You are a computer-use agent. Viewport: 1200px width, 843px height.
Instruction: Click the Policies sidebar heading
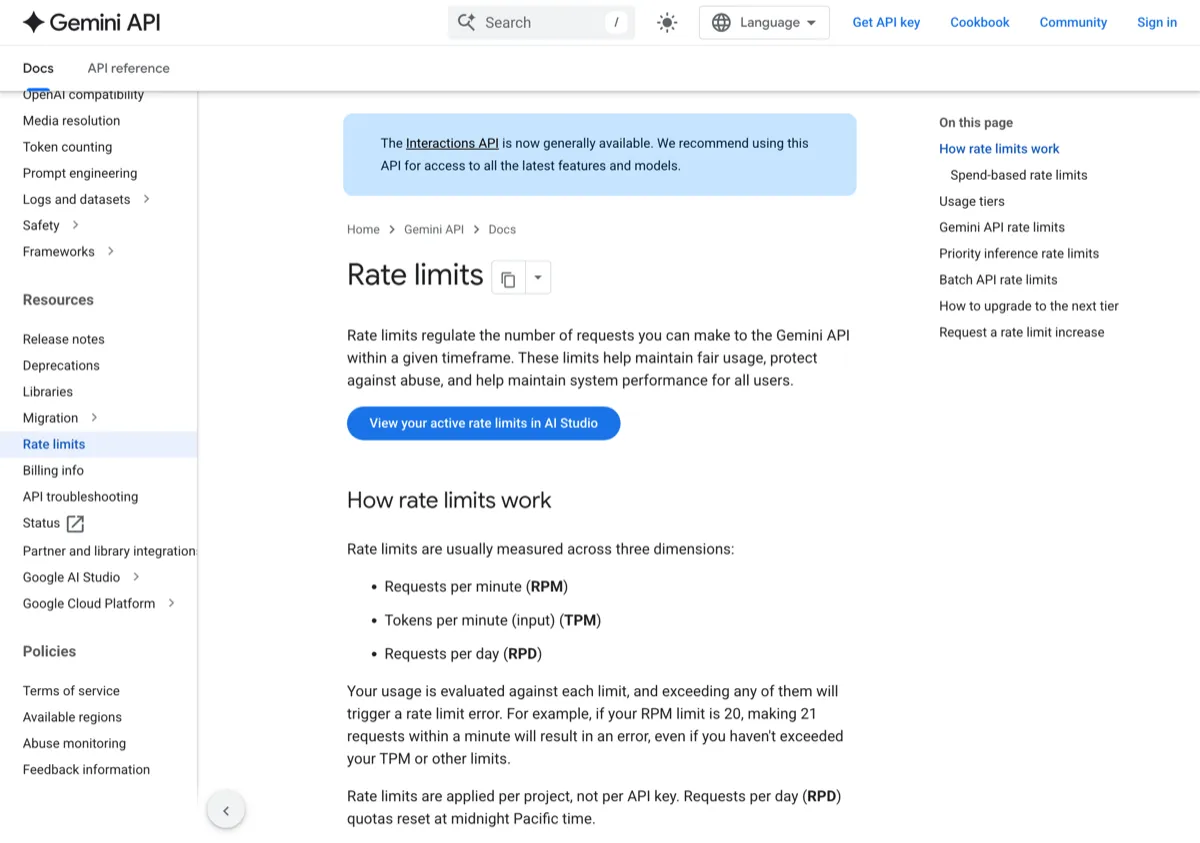pos(49,651)
